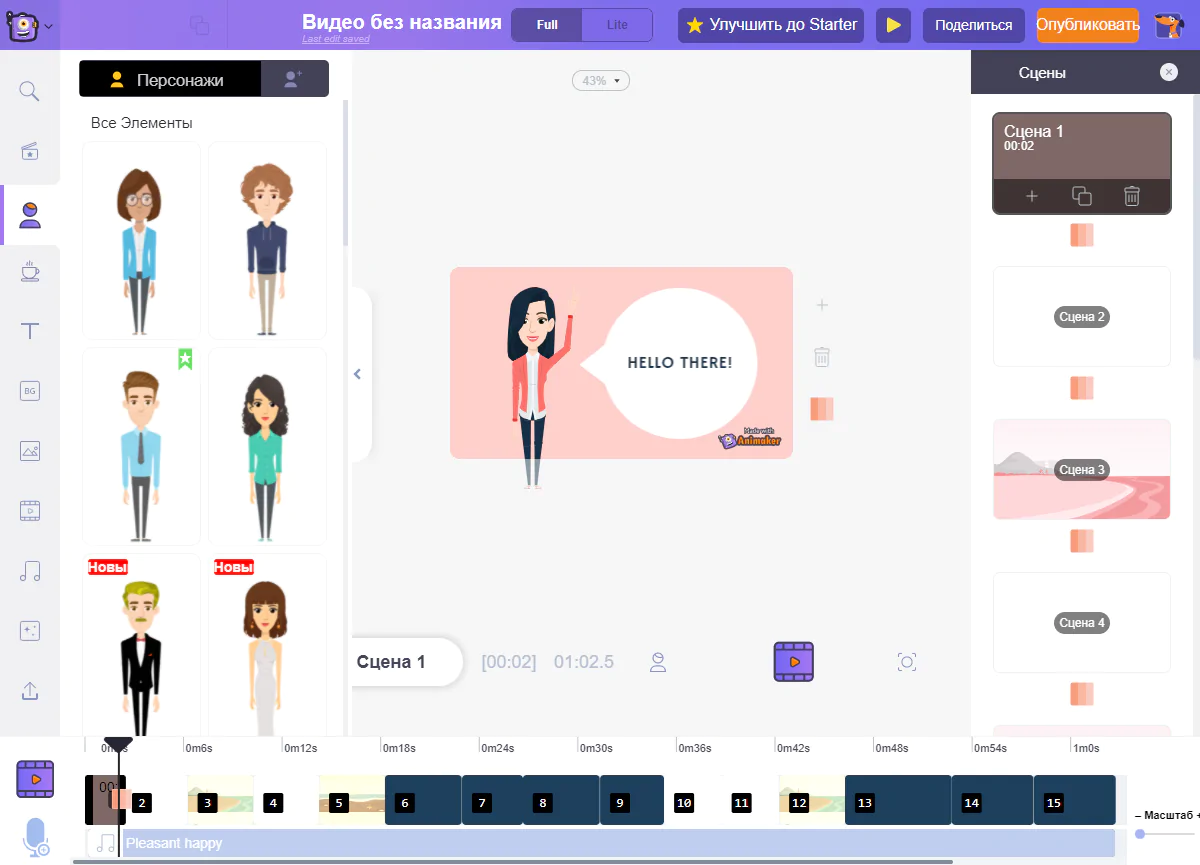Open the 43% zoom dropdown

coord(601,80)
